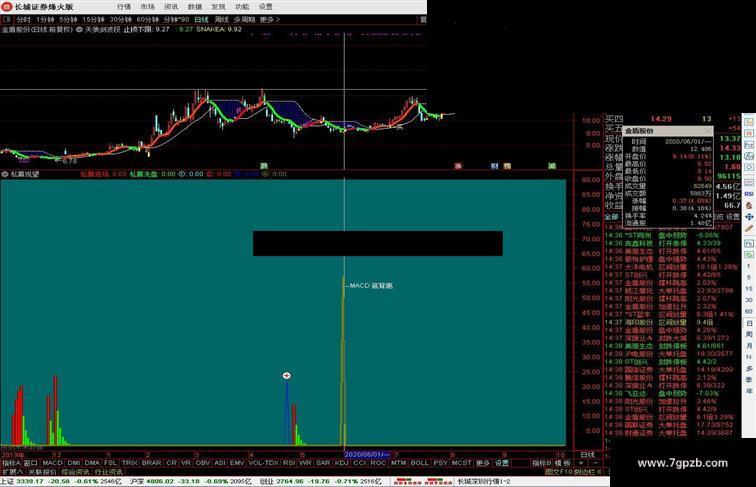Screen dimensions: 756x487
Task: Select the 30分钟 period
Action: (120, 20)
